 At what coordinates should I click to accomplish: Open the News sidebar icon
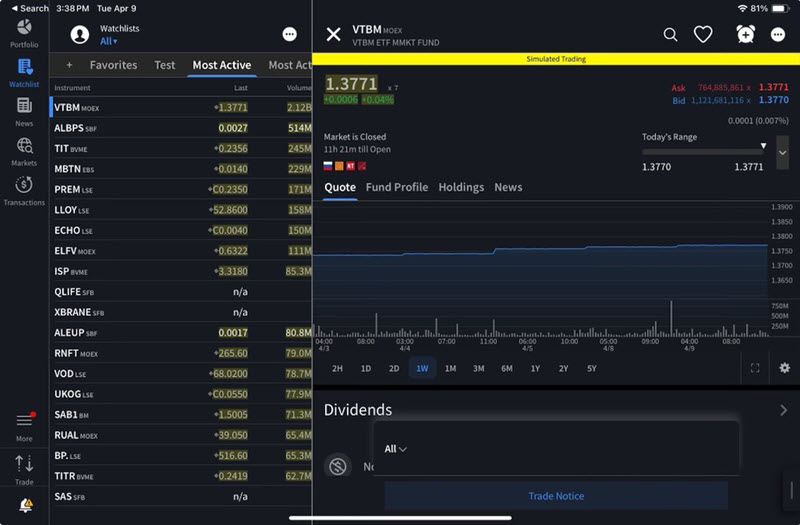[x=24, y=112]
